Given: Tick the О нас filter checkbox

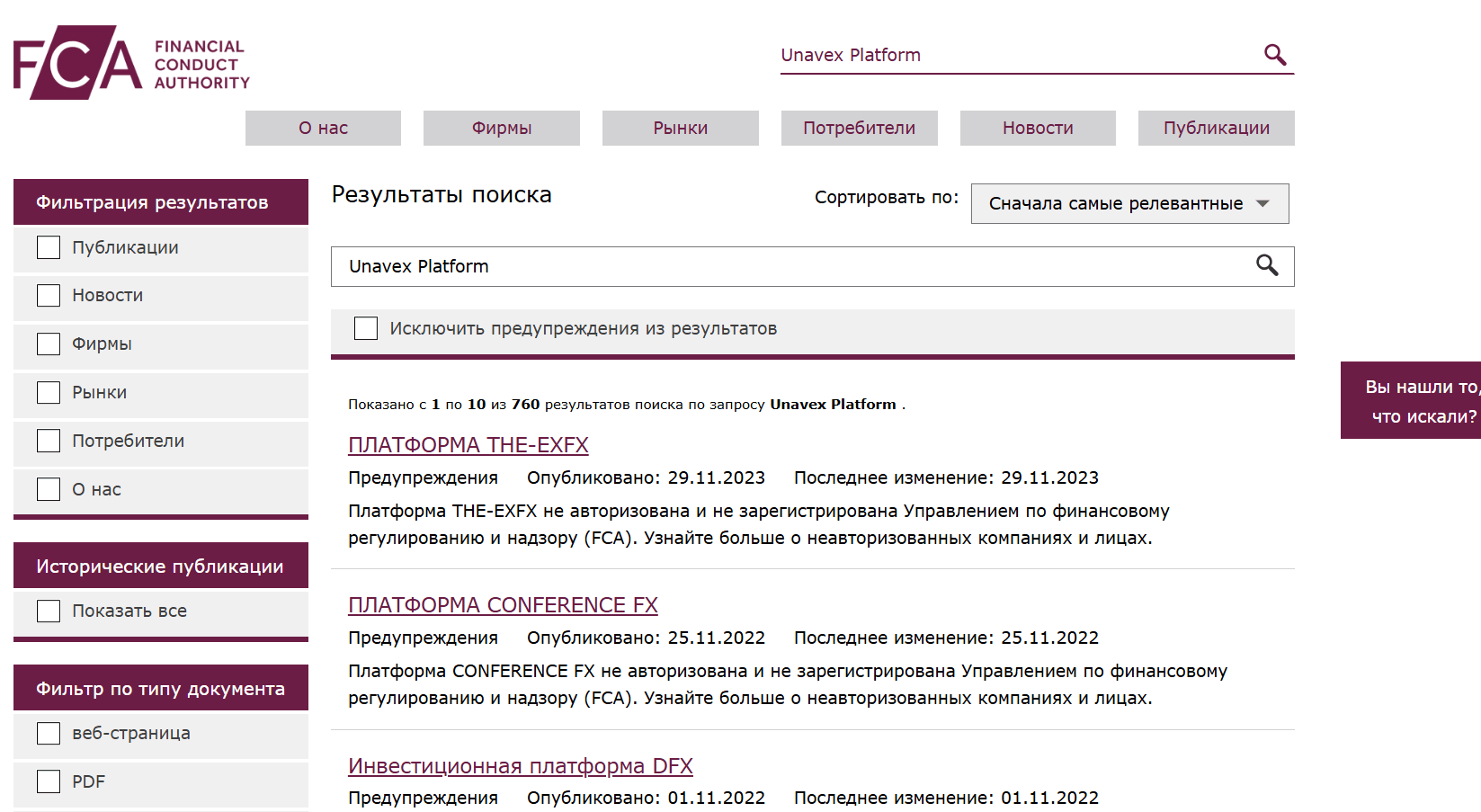Looking at the screenshot, I should (x=49, y=489).
